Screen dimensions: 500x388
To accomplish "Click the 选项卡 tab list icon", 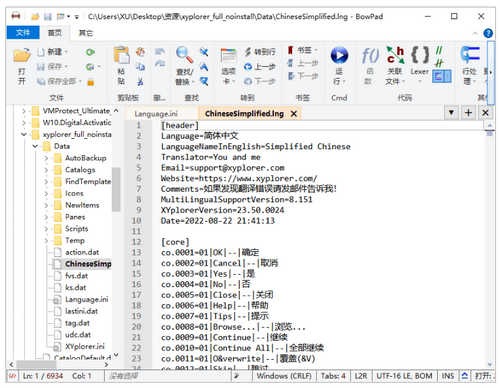I will click(228, 56).
